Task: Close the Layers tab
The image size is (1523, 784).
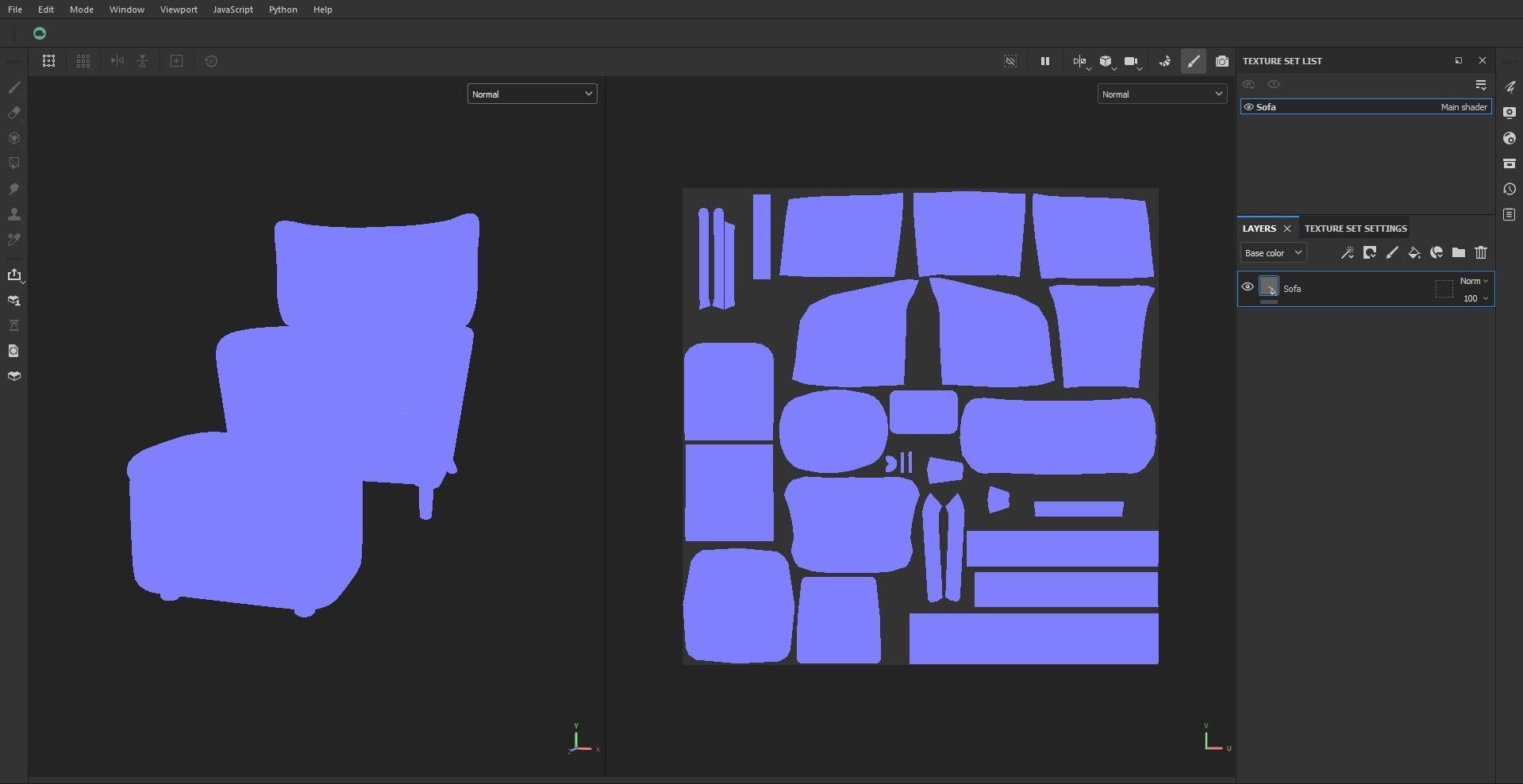Action: 1287,229
